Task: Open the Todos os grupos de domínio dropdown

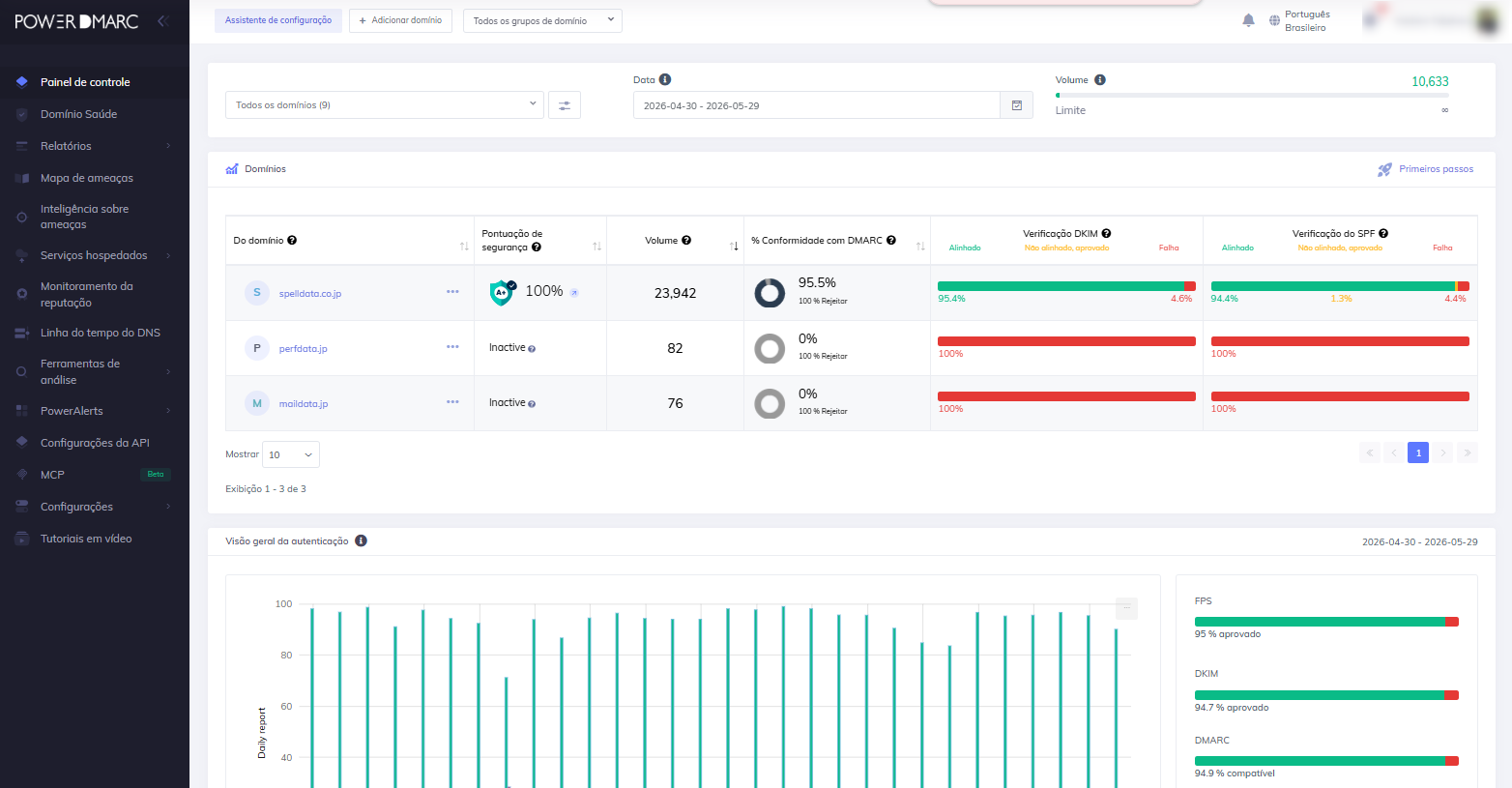Action: [542, 20]
